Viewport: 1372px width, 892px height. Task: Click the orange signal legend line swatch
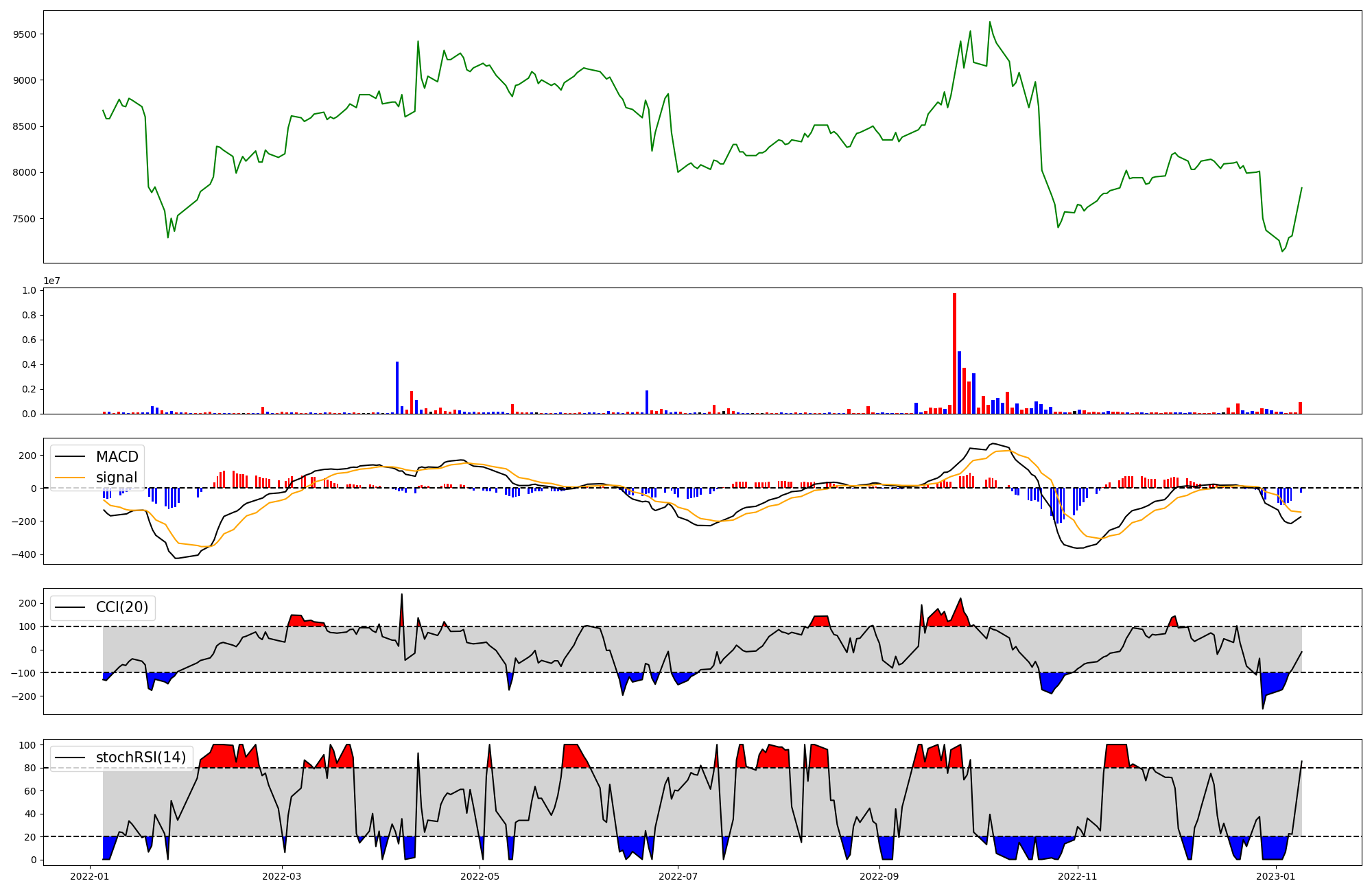(71, 478)
